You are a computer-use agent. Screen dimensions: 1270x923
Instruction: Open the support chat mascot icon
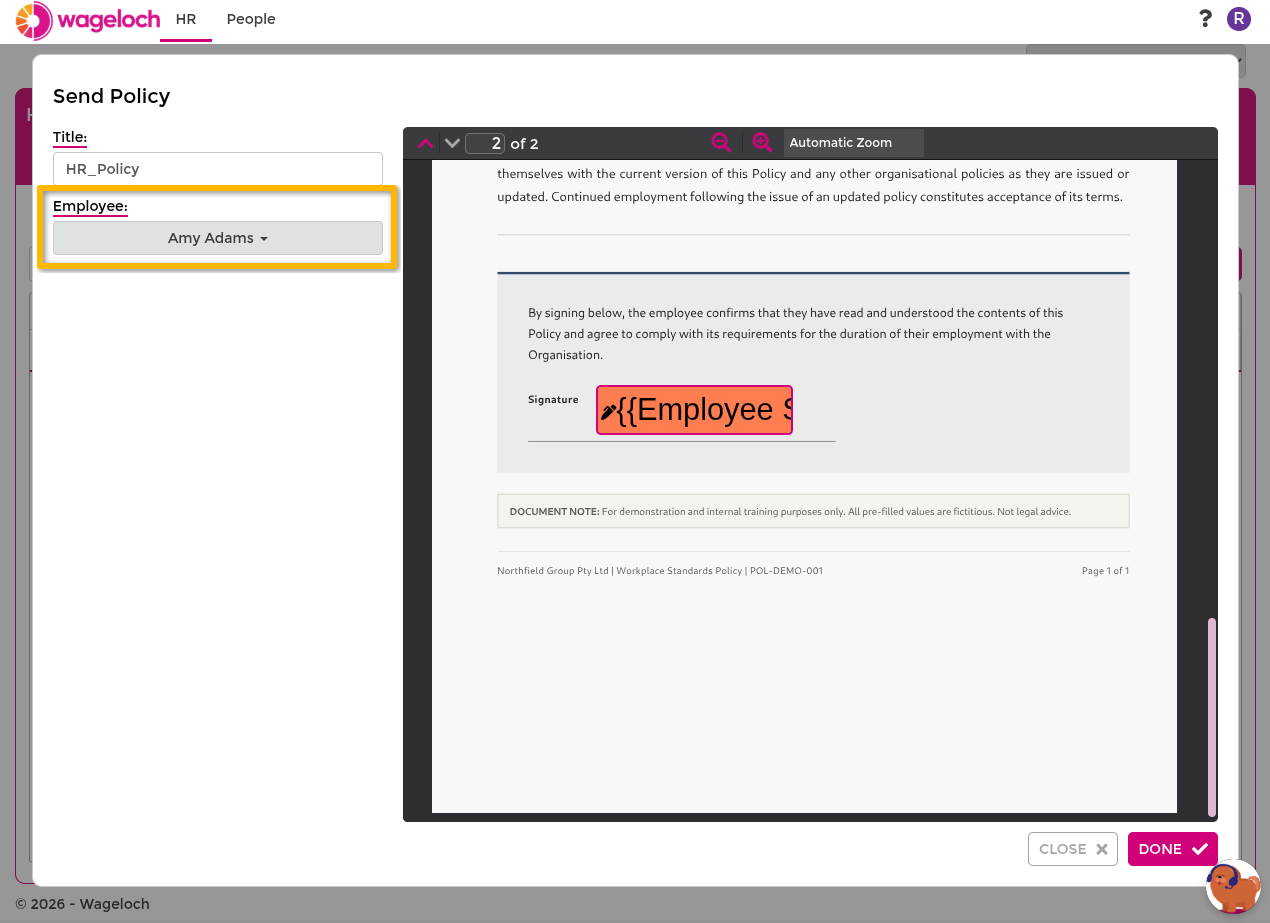[x=1233, y=886]
